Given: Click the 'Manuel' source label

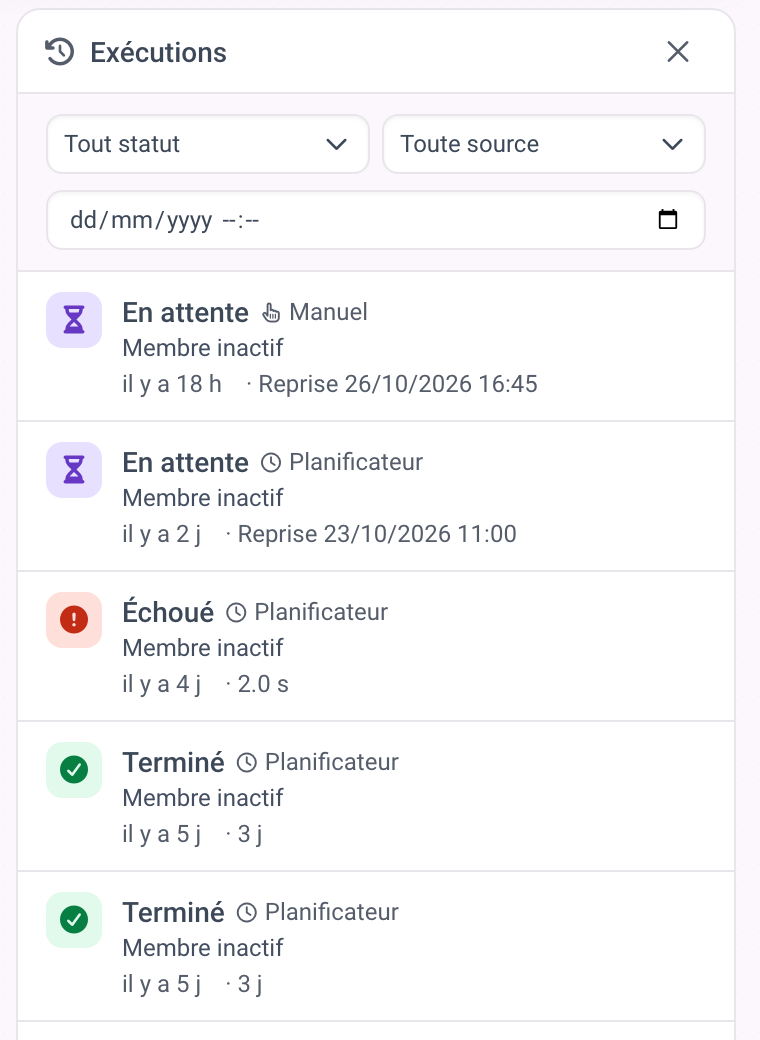Looking at the screenshot, I should 328,312.
